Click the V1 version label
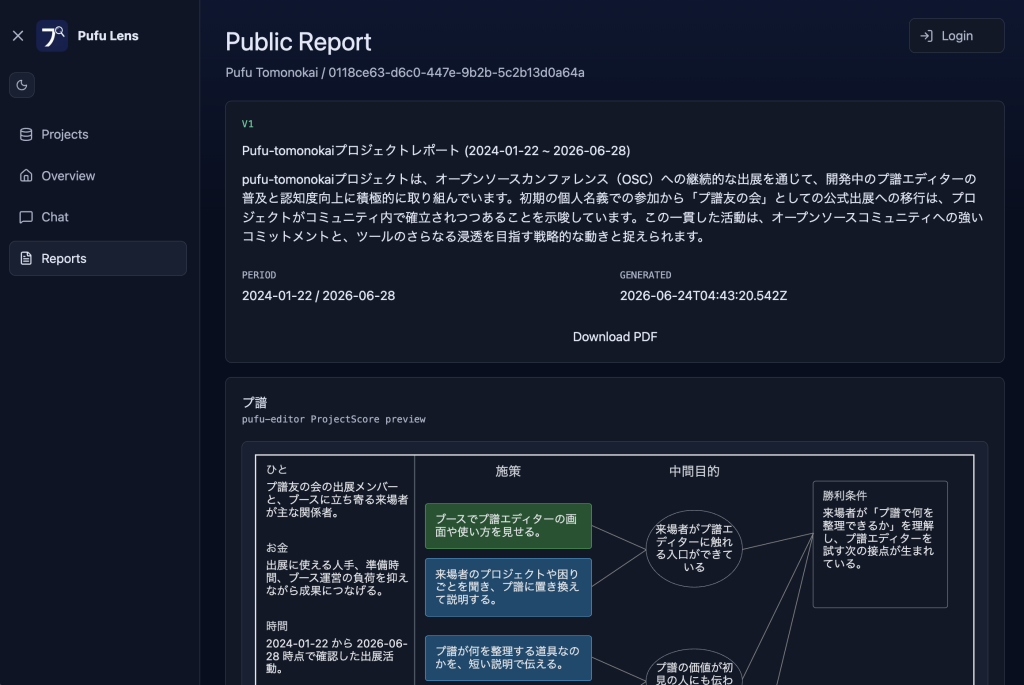The height and width of the screenshot is (685, 1024). [x=248, y=124]
